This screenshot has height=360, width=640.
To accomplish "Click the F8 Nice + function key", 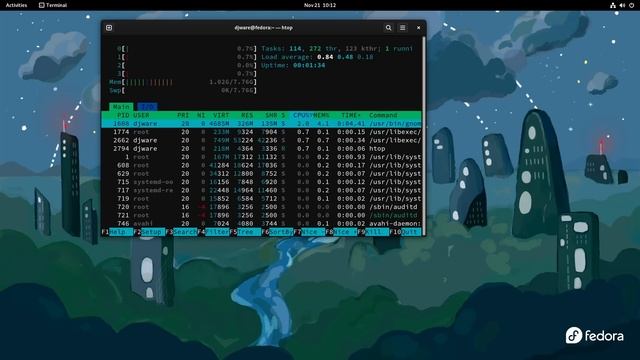I will tap(341, 232).
